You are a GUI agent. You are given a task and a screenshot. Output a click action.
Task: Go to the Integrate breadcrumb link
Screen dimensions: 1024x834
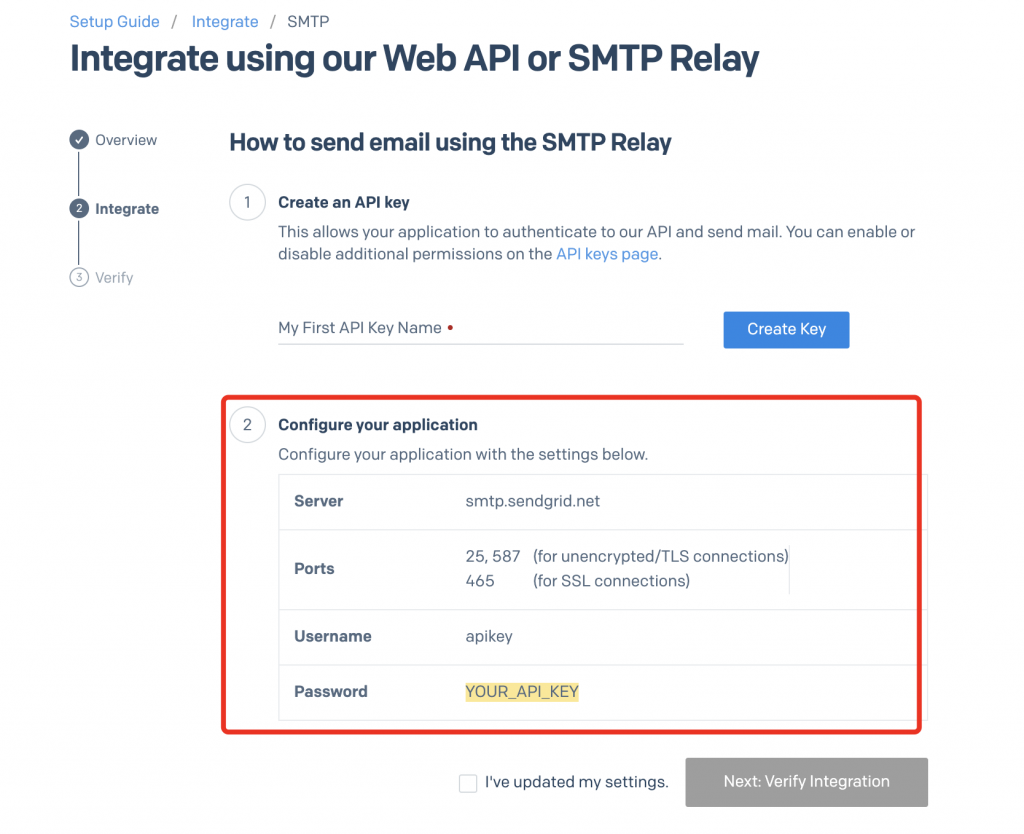225,21
